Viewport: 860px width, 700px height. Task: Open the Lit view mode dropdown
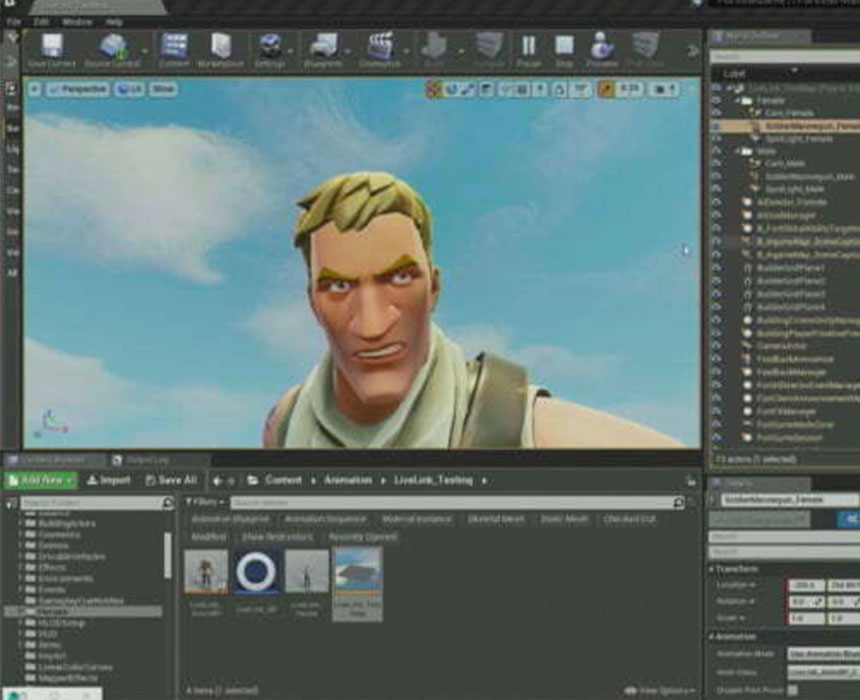(x=129, y=89)
